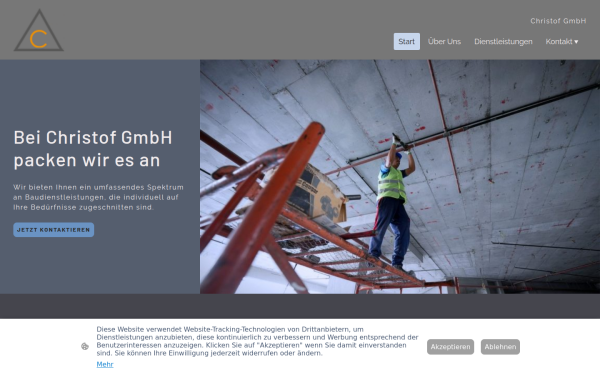Screen dimensions: 600x375
Task: Click the Christof GmbH site title
Action: [558, 21]
